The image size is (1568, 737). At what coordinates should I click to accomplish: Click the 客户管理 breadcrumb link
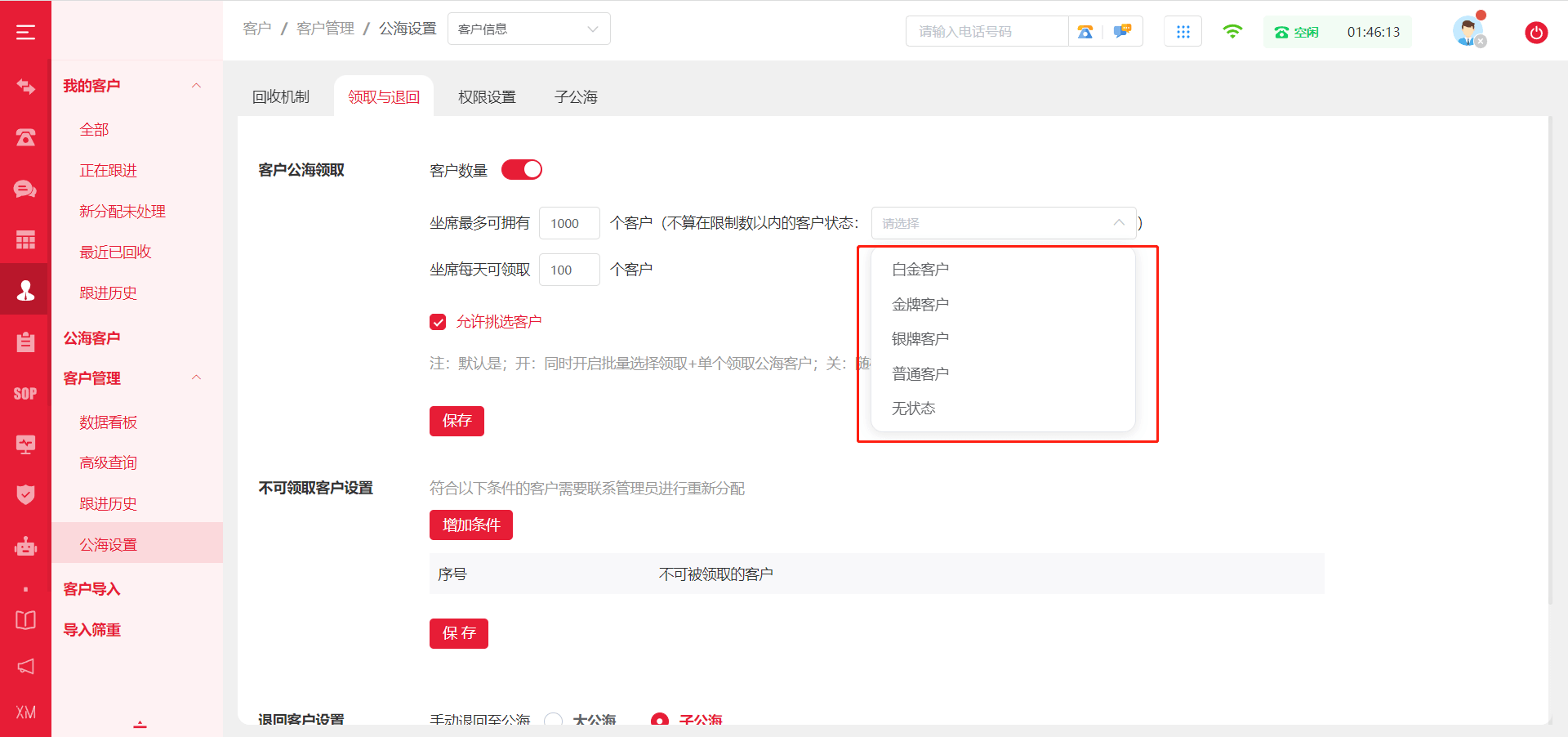(x=325, y=29)
